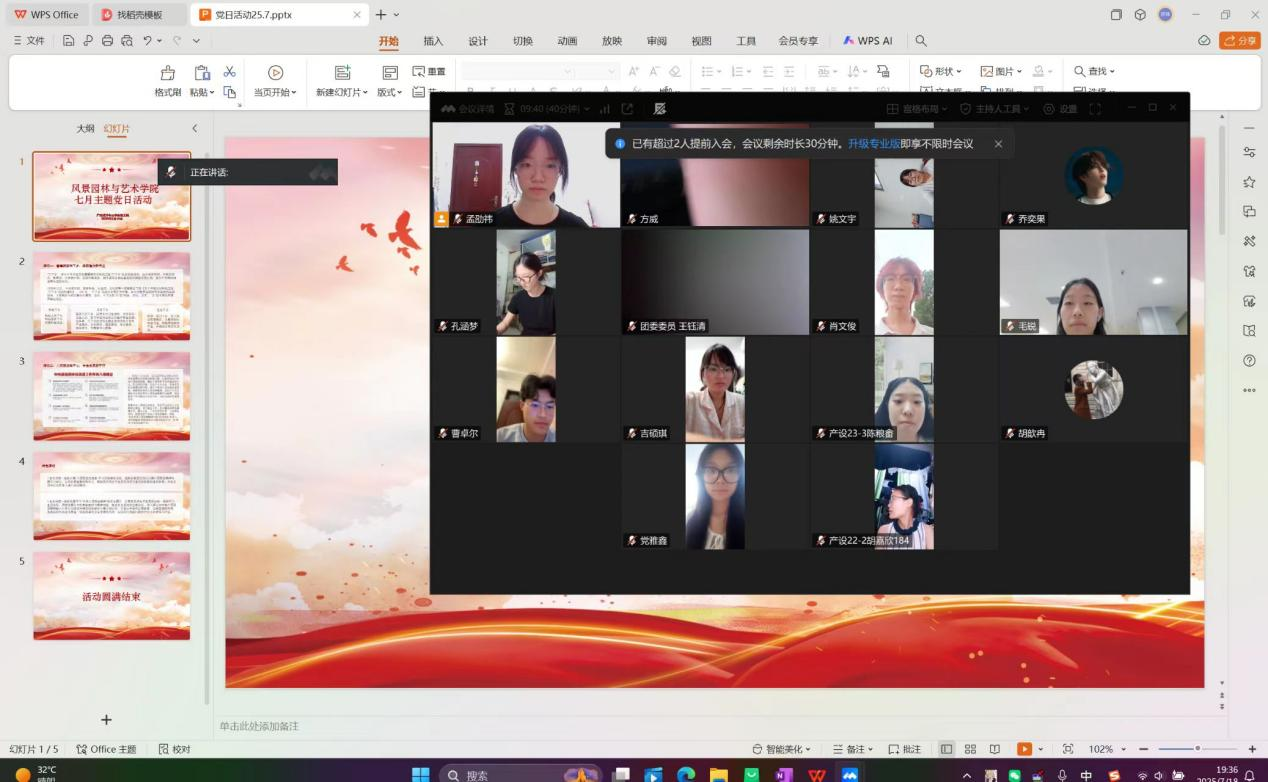The height and width of the screenshot is (782, 1268).
Task: Open the 插入 ribbon tab
Action: (x=433, y=41)
